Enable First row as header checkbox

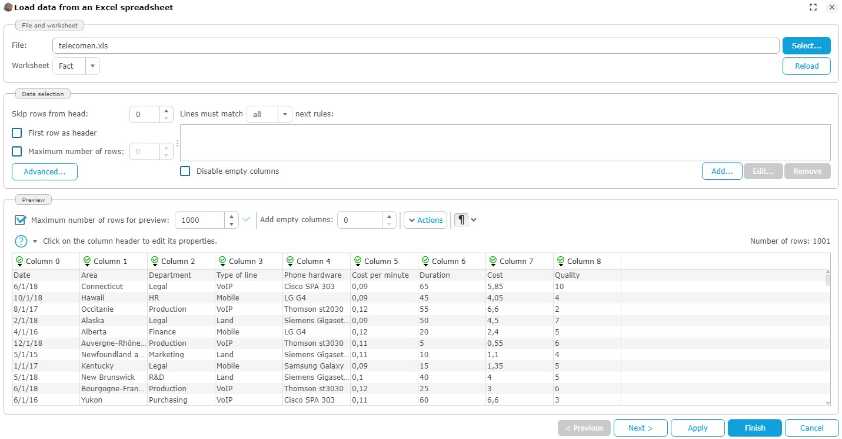[x=17, y=132]
